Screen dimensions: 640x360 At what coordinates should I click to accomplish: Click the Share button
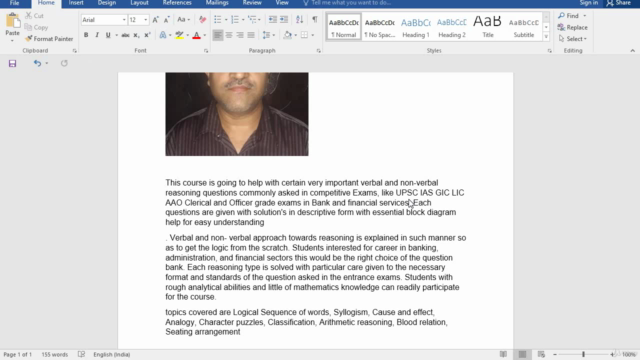click(619, 3)
